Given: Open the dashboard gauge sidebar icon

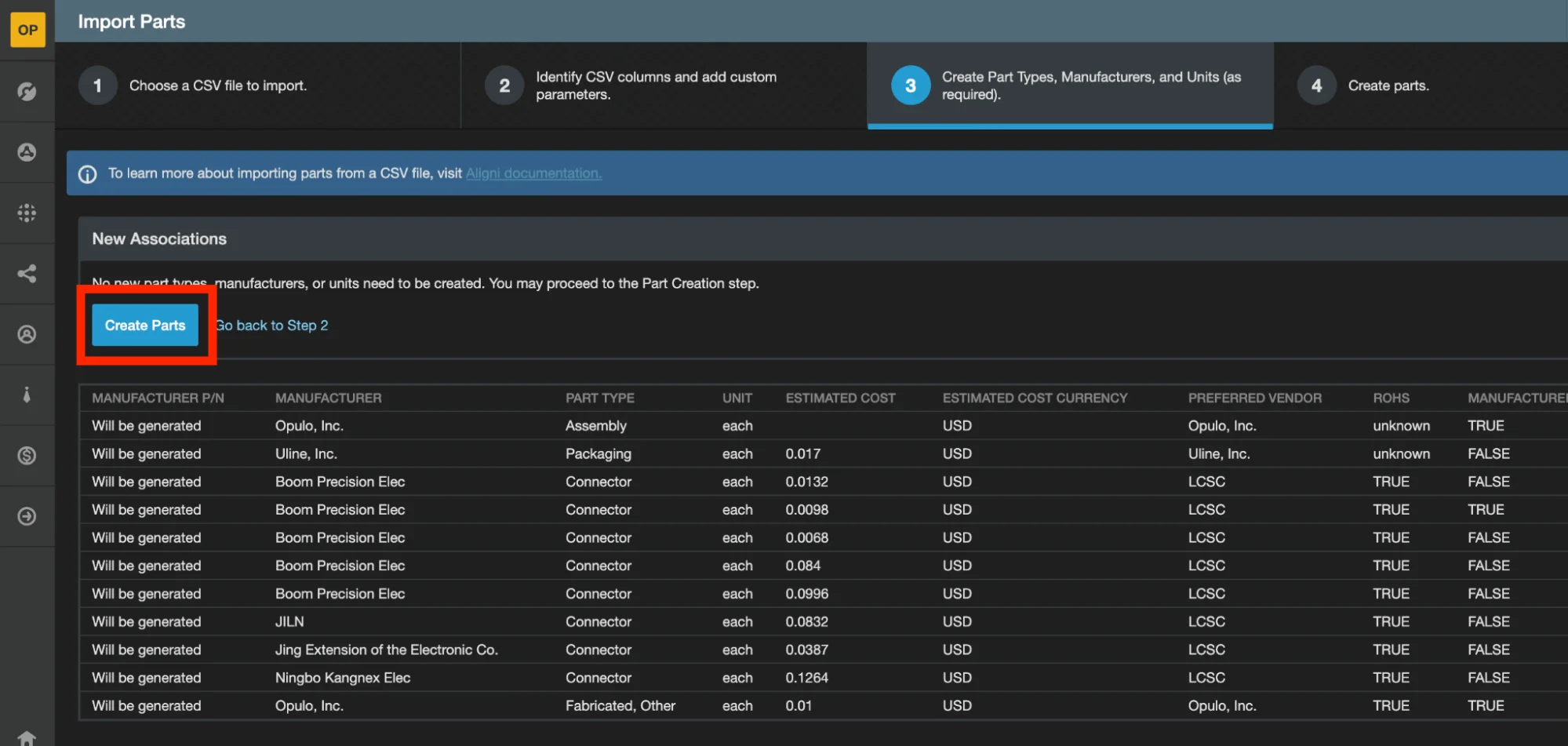Looking at the screenshot, I should [27, 91].
